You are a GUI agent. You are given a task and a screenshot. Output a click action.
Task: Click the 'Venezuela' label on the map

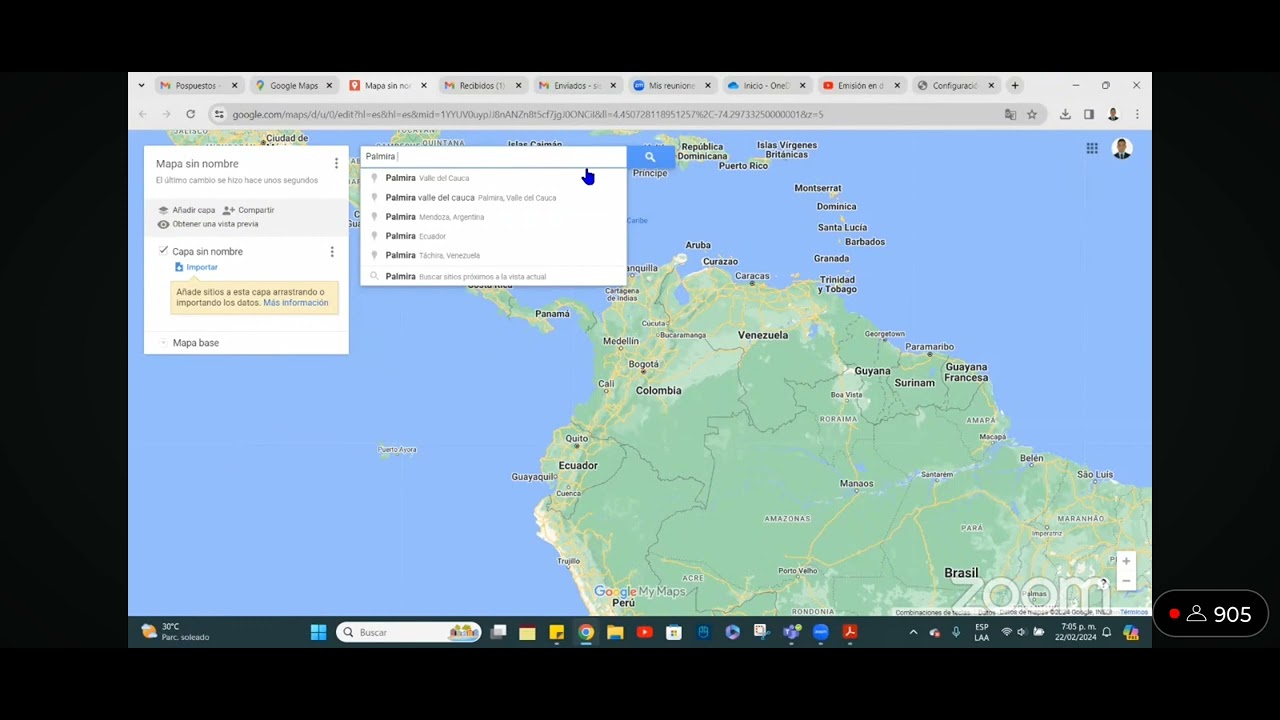[x=763, y=335]
